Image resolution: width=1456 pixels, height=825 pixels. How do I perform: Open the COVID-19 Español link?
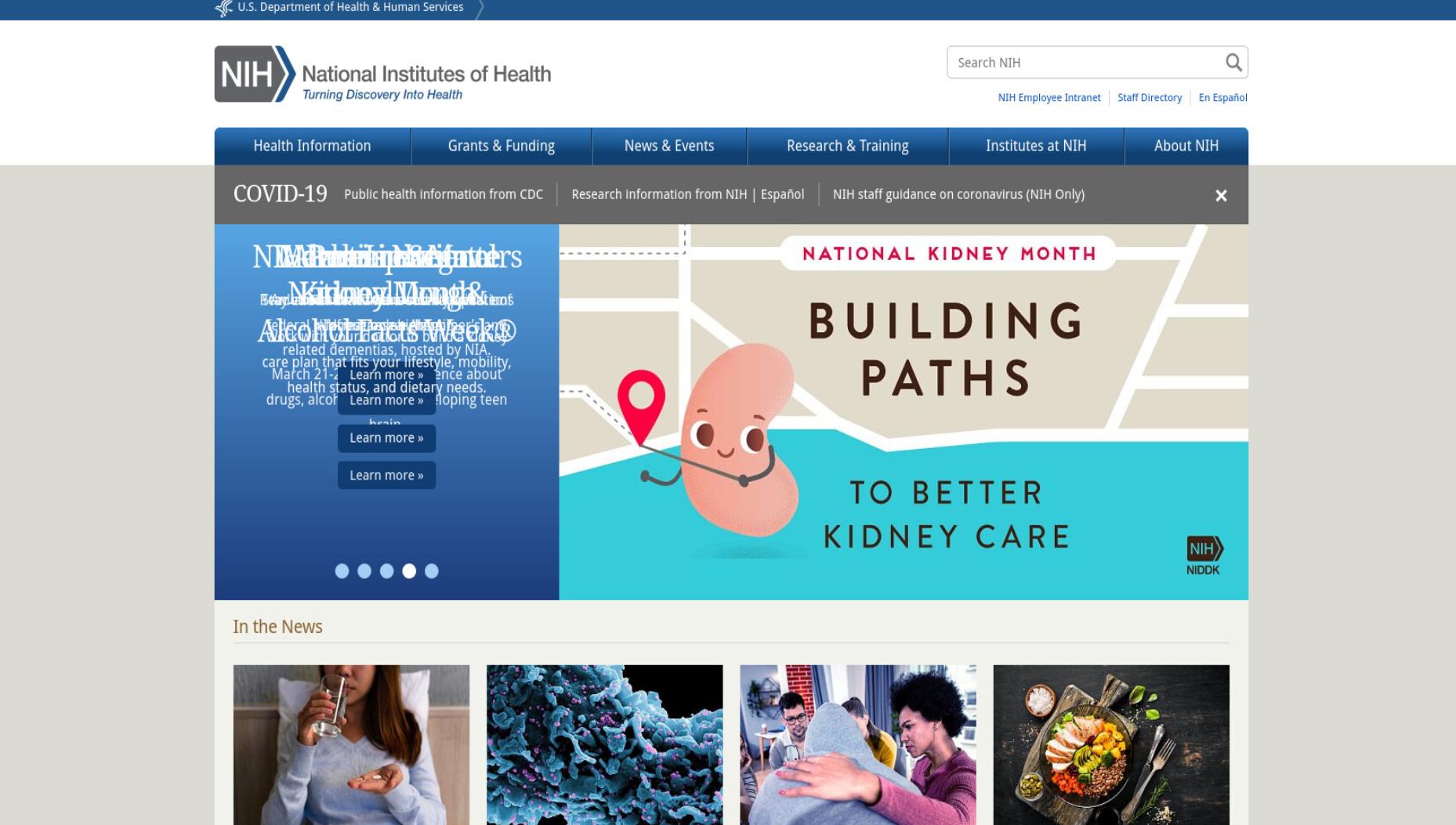pyautogui.click(x=782, y=194)
